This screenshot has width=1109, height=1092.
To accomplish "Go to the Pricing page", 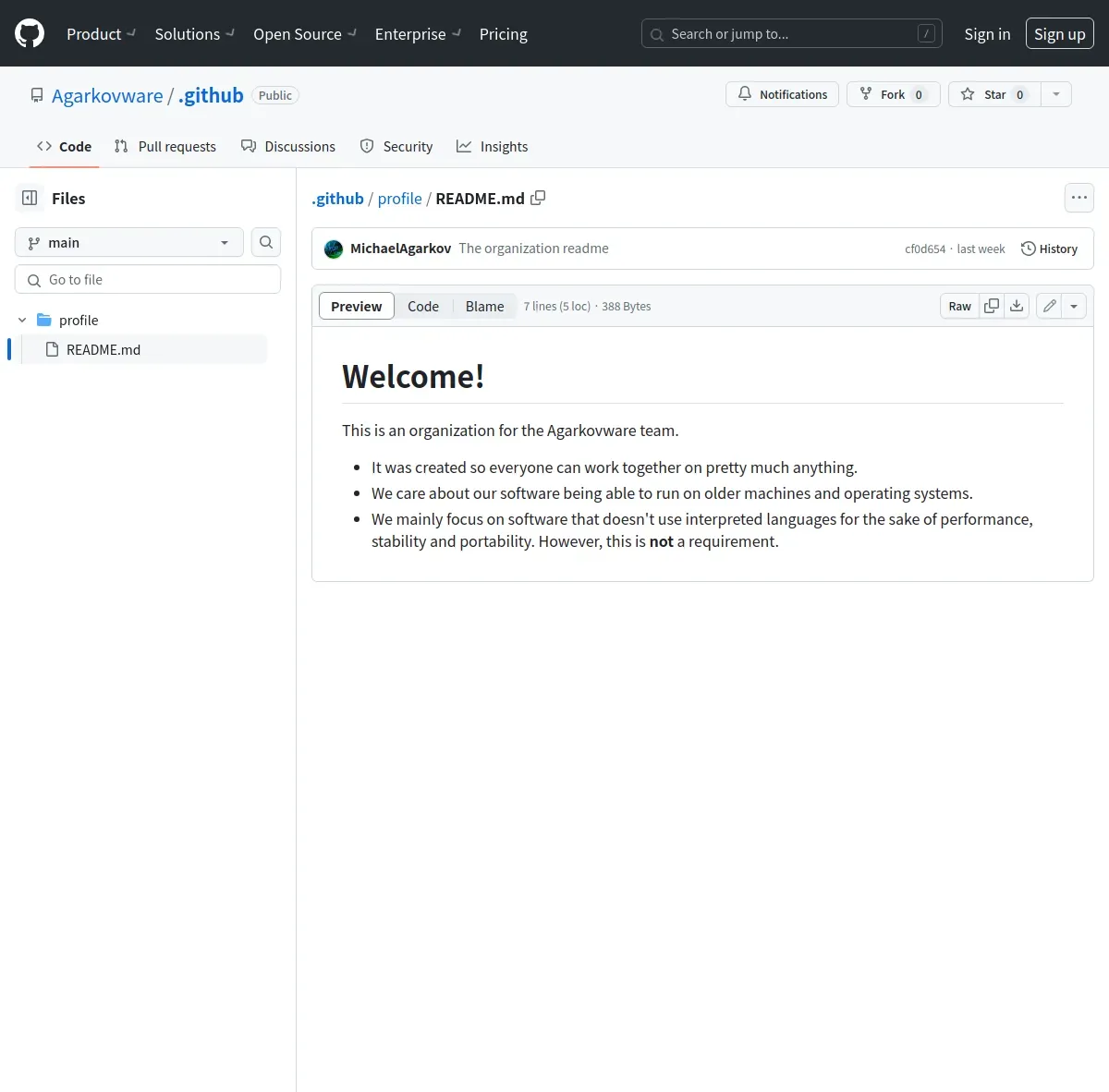I will click(x=504, y=34).
